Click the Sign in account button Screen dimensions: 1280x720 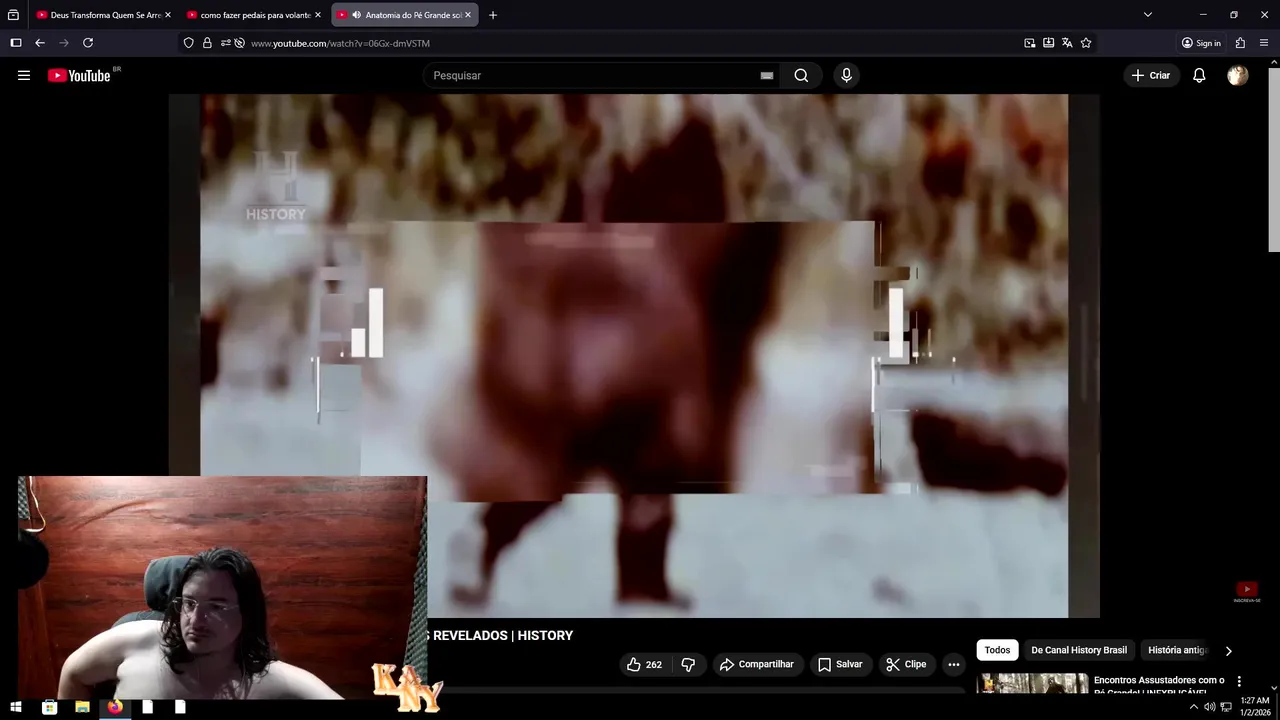(1201, 43)
